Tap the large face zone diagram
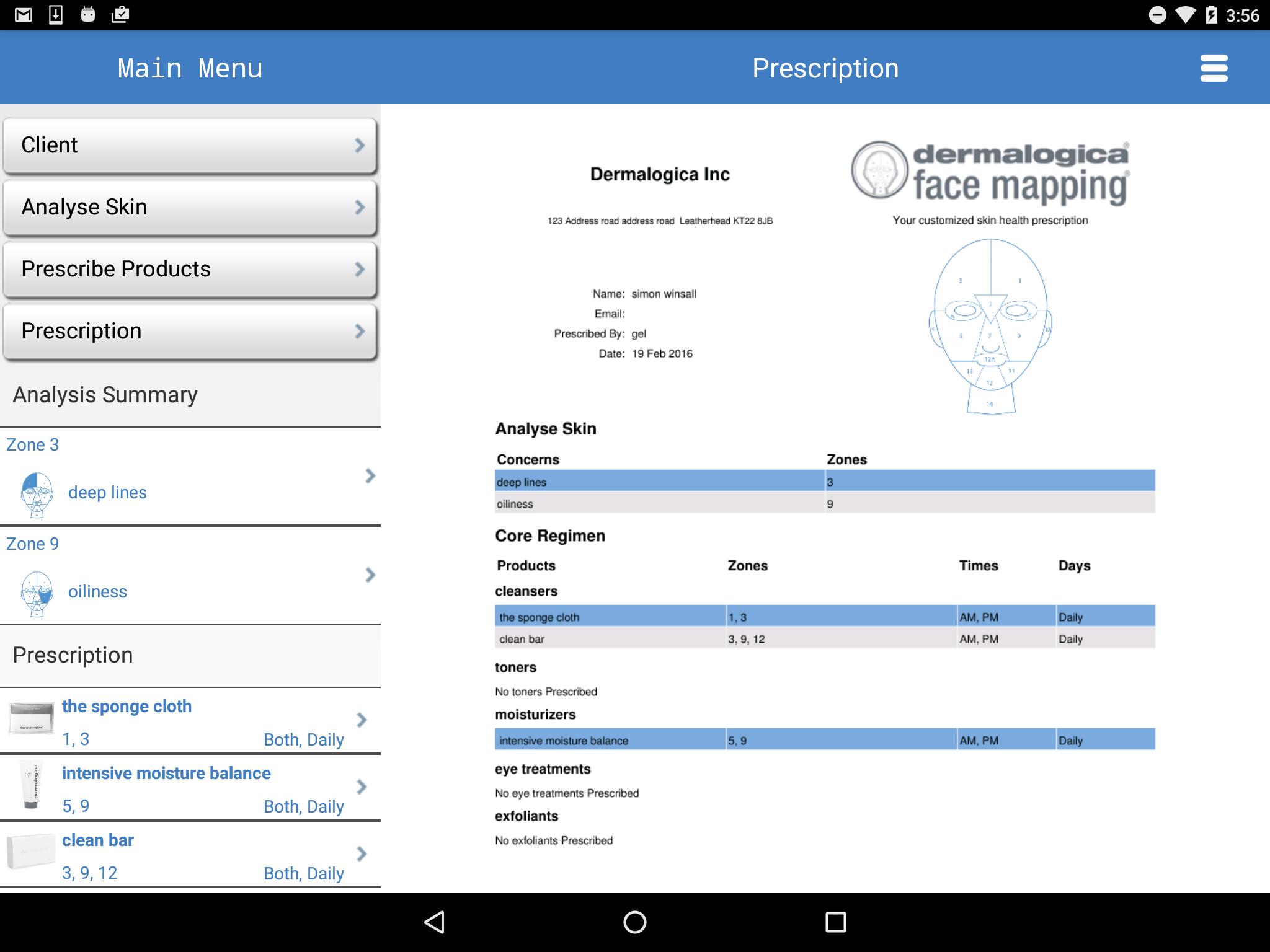1270x952 pixels. (990, 327)
